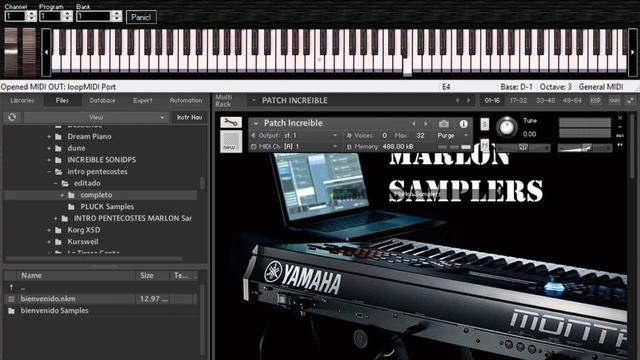Click the Bank number input field

(x=93, y=16)
